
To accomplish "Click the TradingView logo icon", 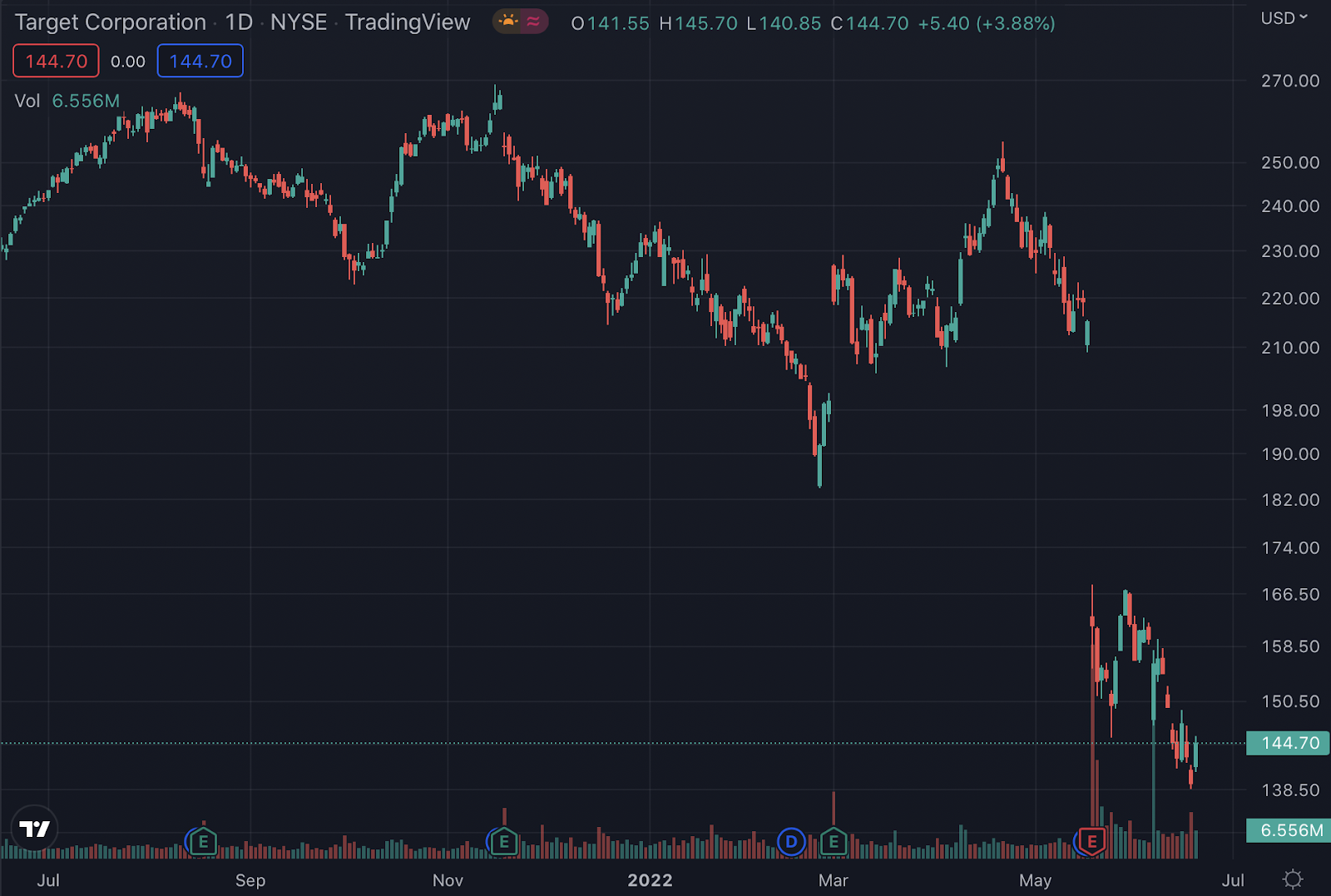I will [x=34, y=829].
